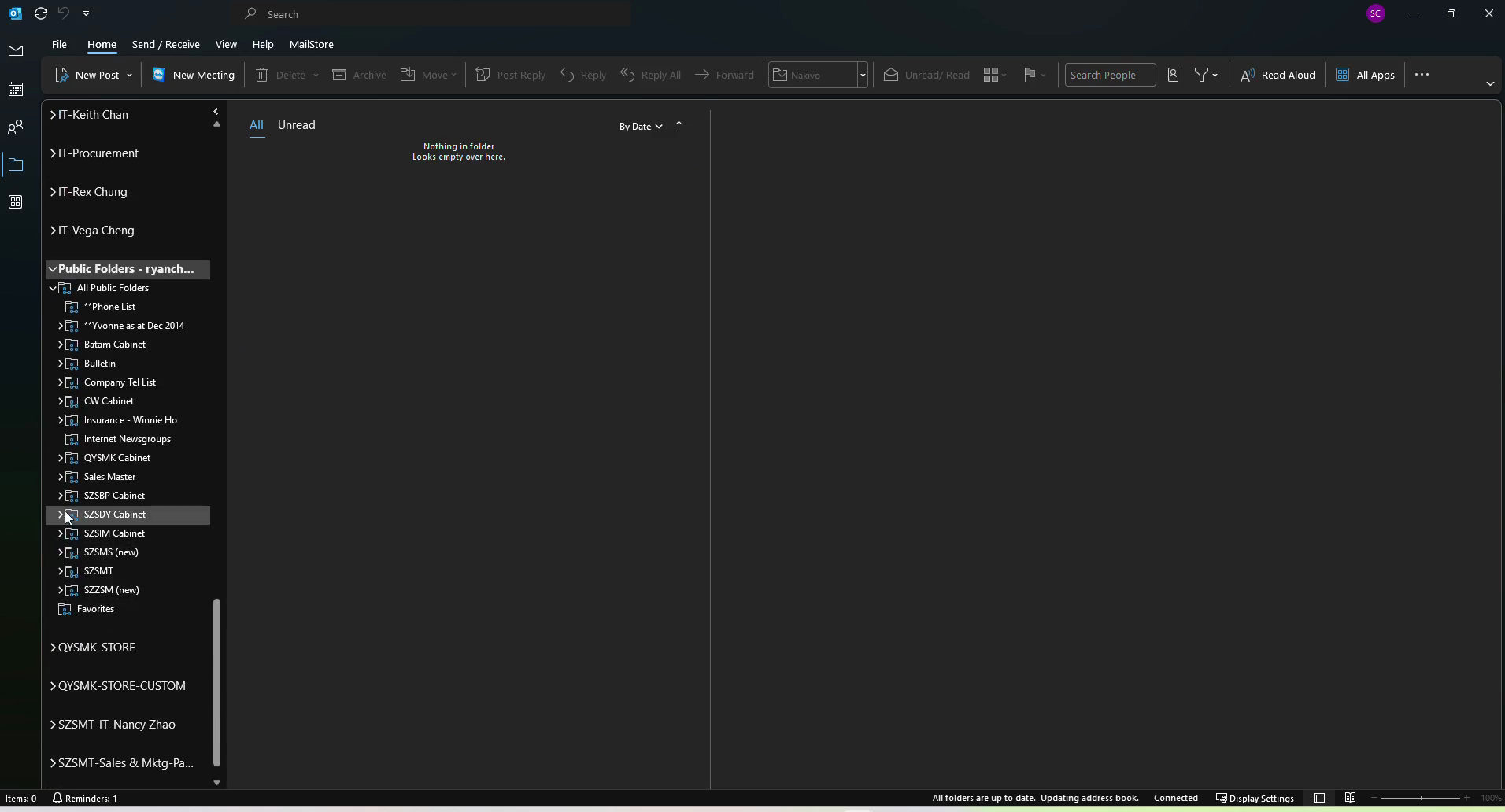Open the File menu

point(59,45)
